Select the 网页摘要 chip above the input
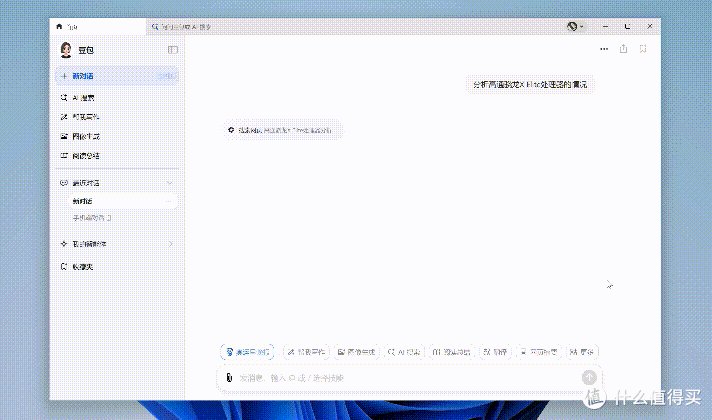712x420 pixels. coord(539,352)
